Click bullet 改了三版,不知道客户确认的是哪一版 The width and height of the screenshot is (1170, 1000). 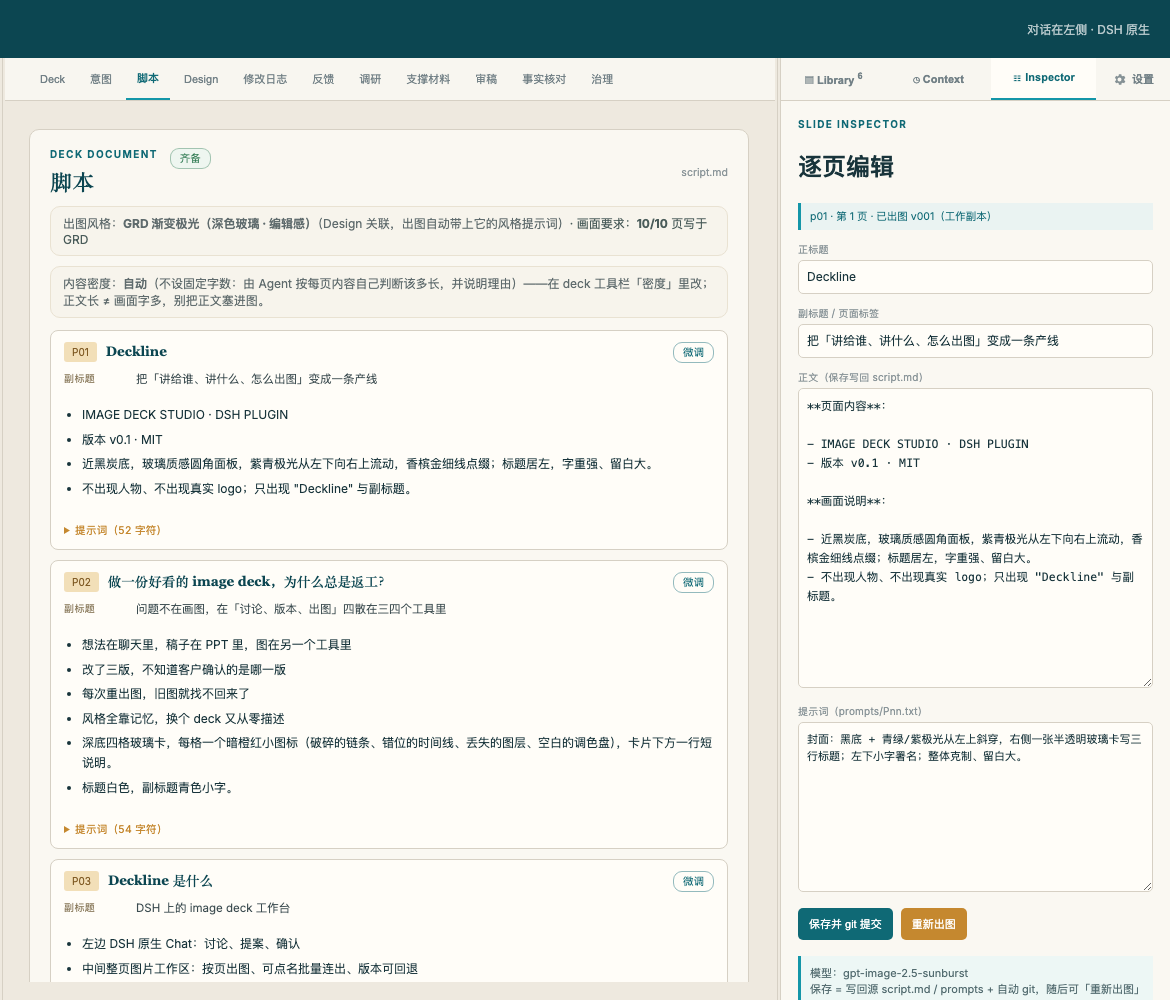coord(184,669)
